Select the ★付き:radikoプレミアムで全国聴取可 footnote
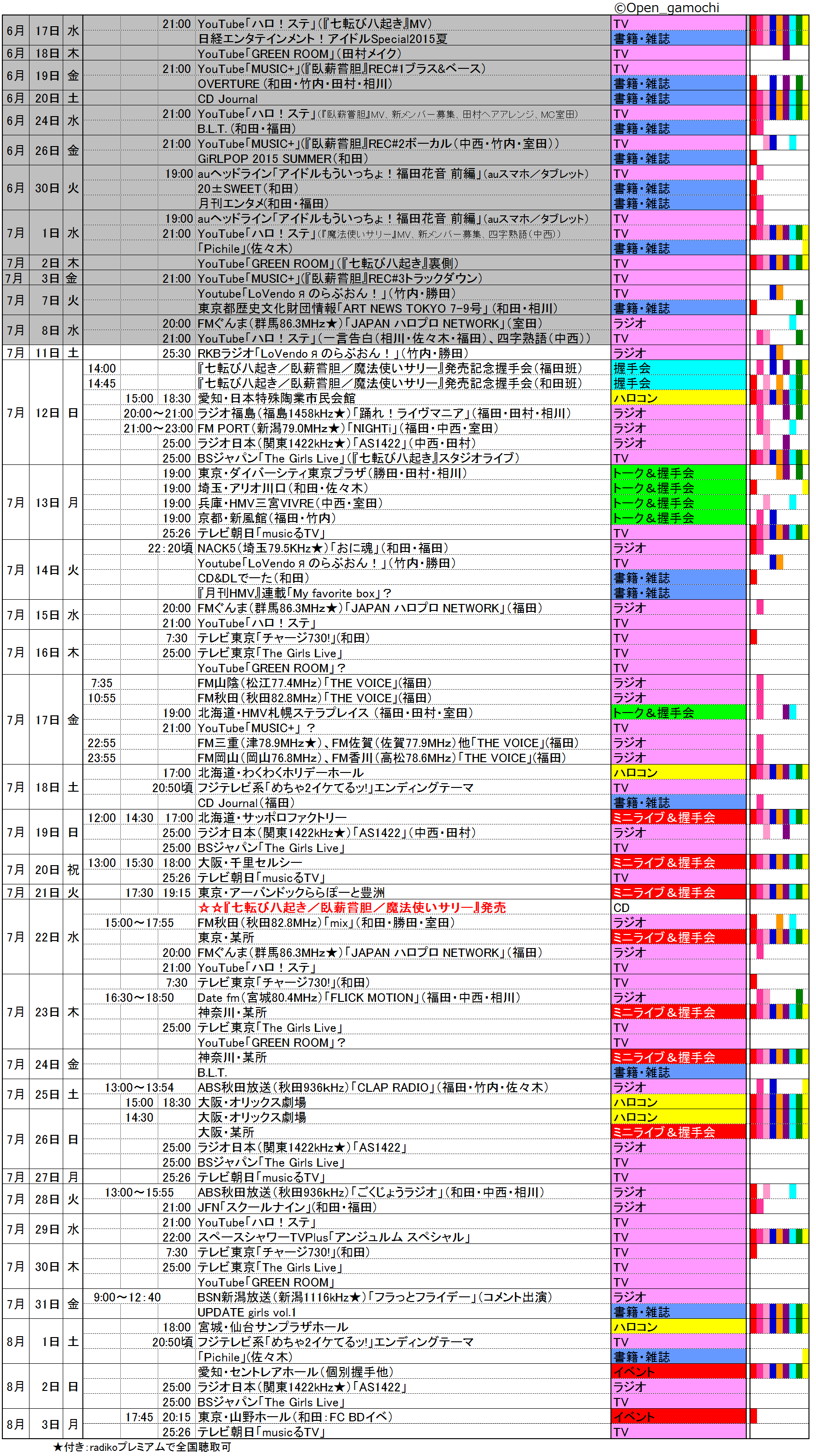Viewport: 816px width, 1456px height. (x=142, y=1447)
